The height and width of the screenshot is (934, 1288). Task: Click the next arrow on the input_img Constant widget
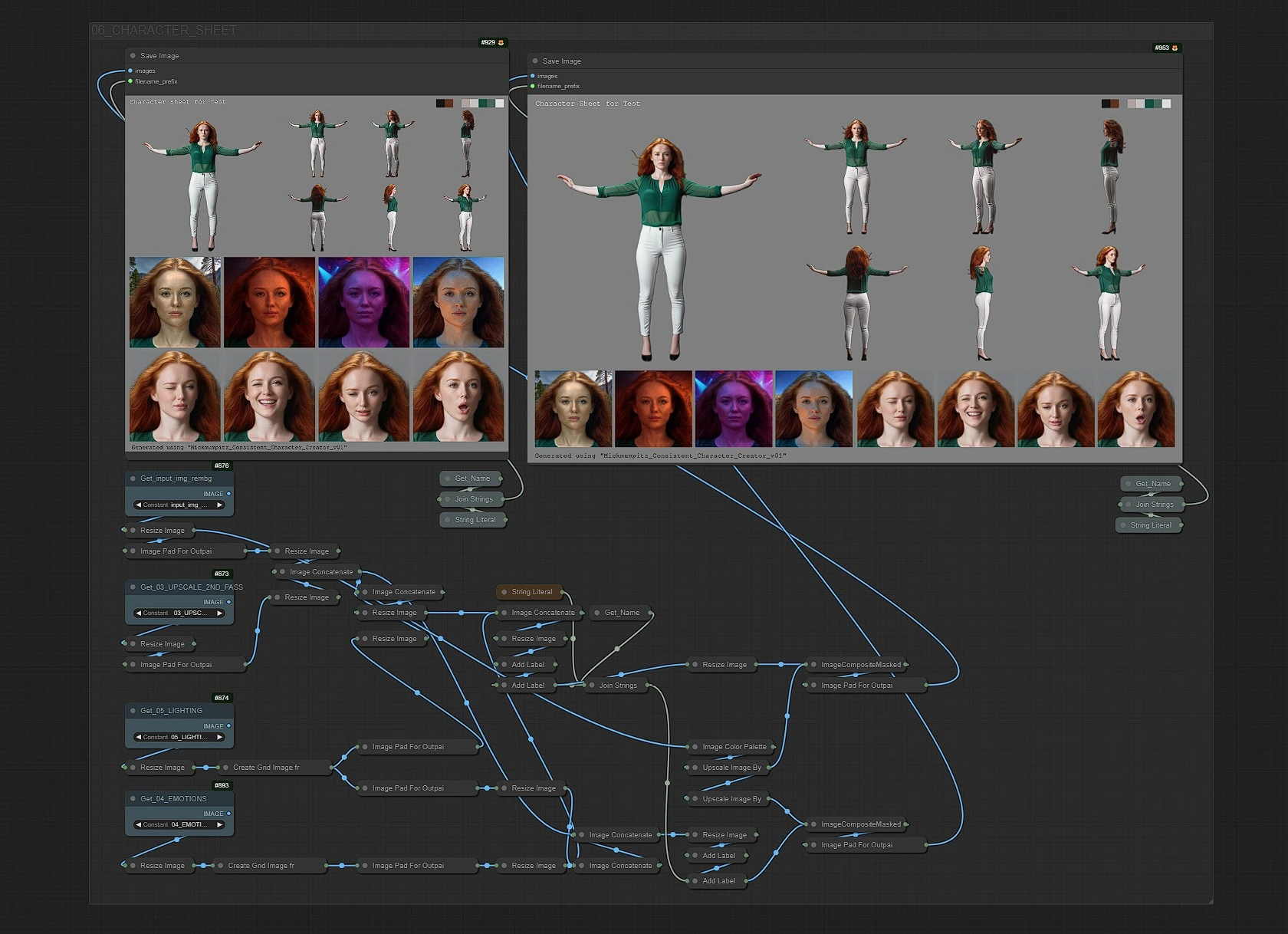coord(219,505)
